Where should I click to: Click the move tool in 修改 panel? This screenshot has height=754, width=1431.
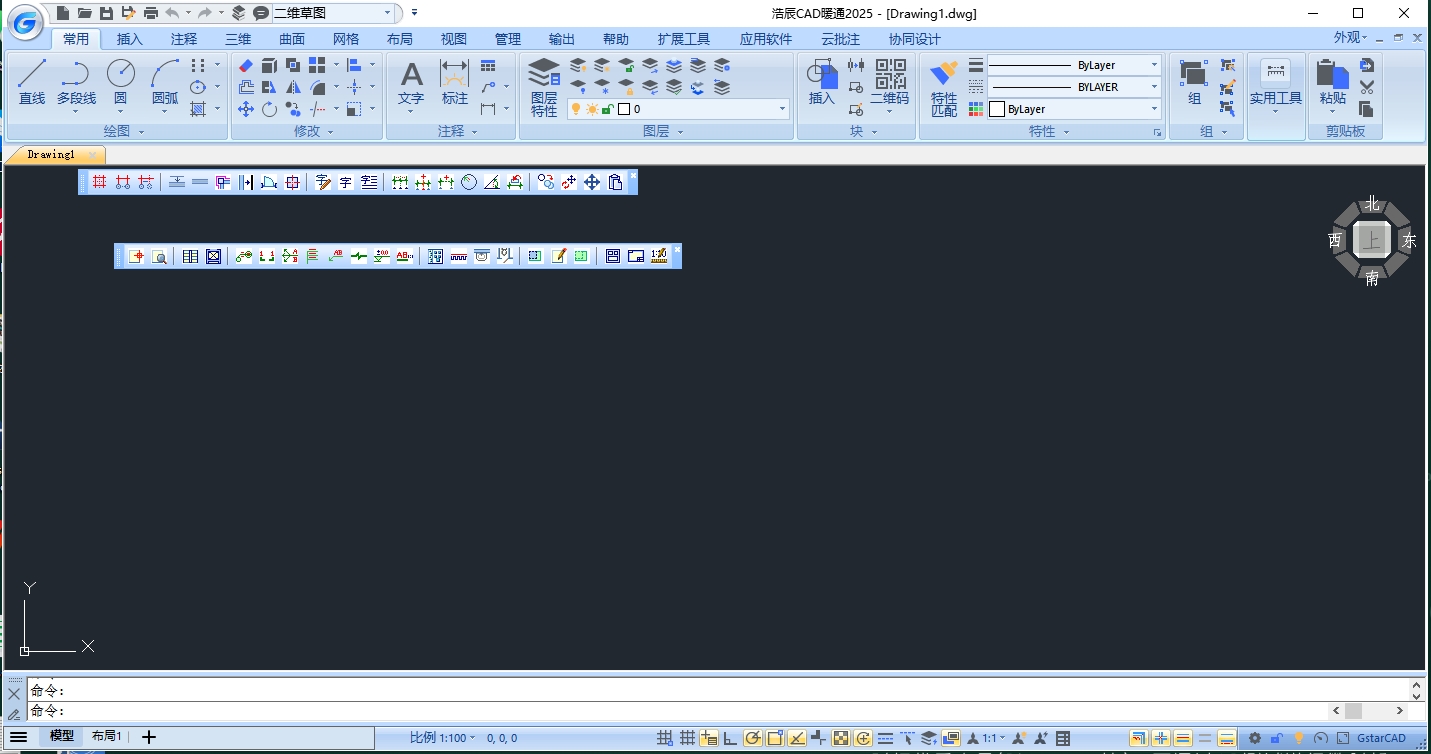(246, 109)
